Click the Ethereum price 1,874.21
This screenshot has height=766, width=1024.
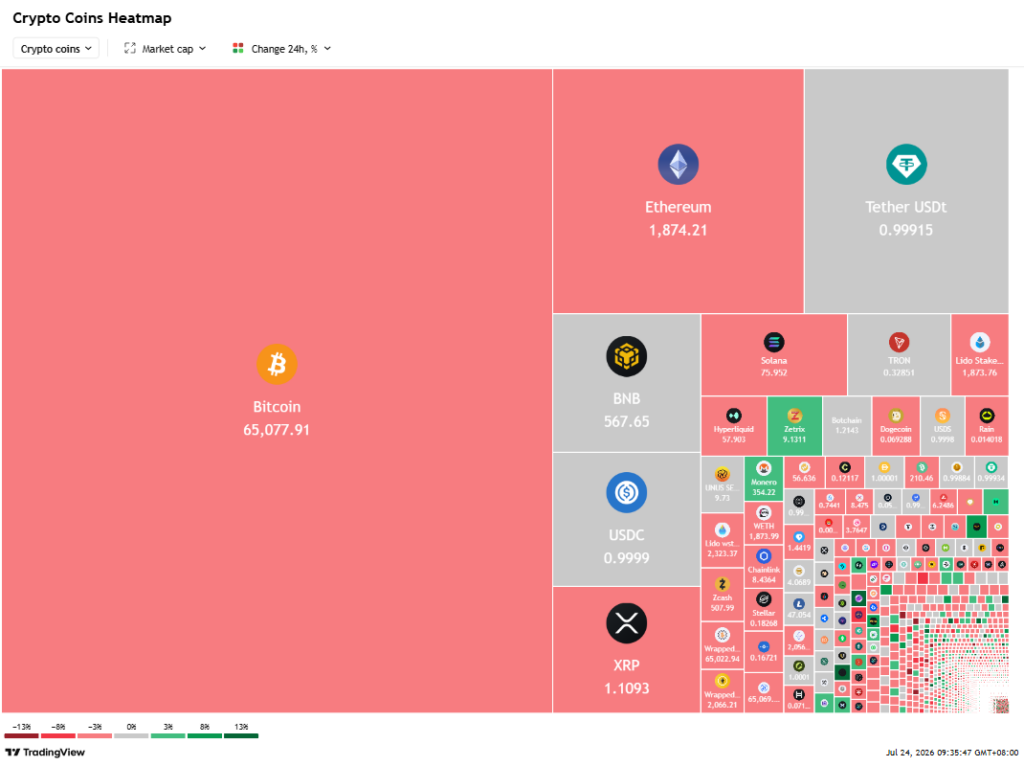678,230
